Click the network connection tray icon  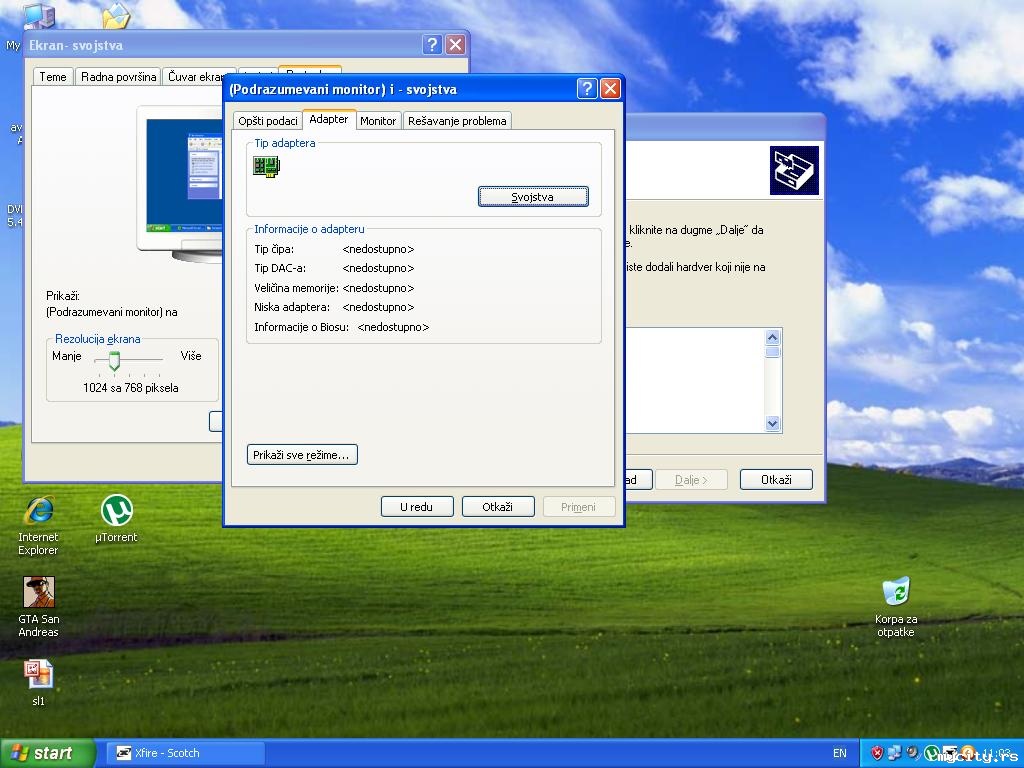[895, 753]
